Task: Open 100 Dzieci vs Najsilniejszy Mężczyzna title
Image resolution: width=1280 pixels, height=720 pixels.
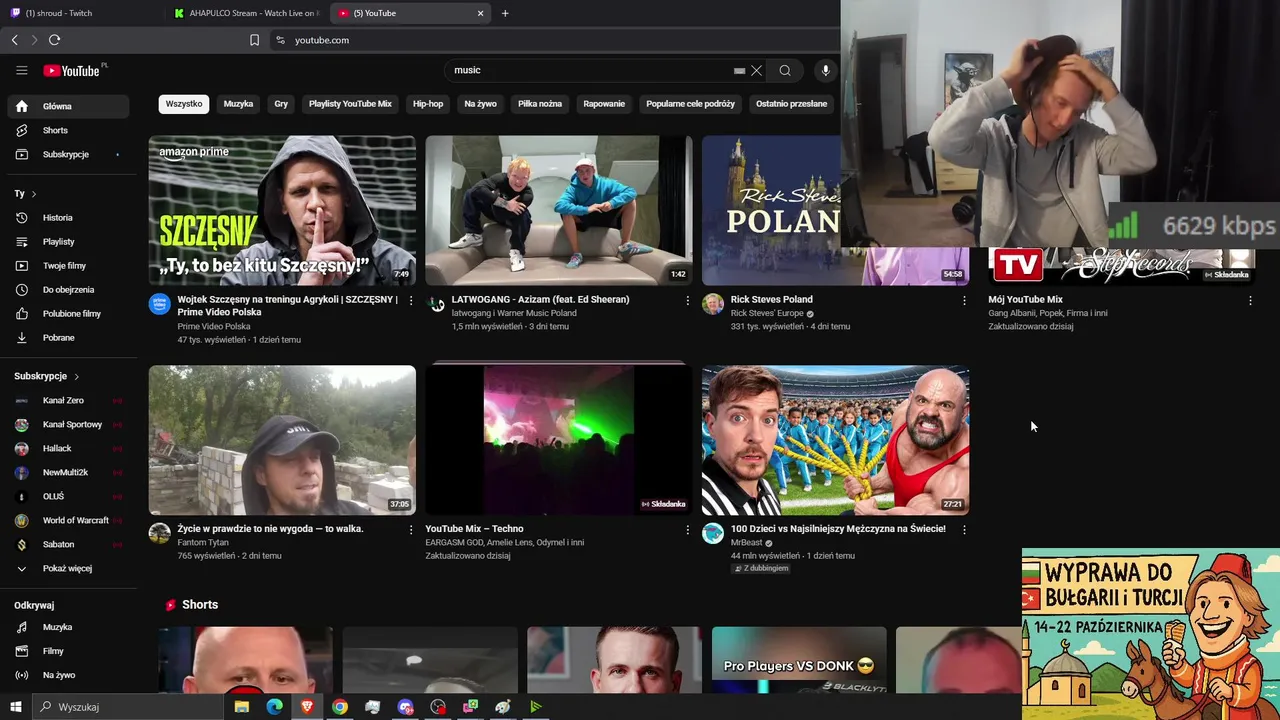Action: point(838,528)
